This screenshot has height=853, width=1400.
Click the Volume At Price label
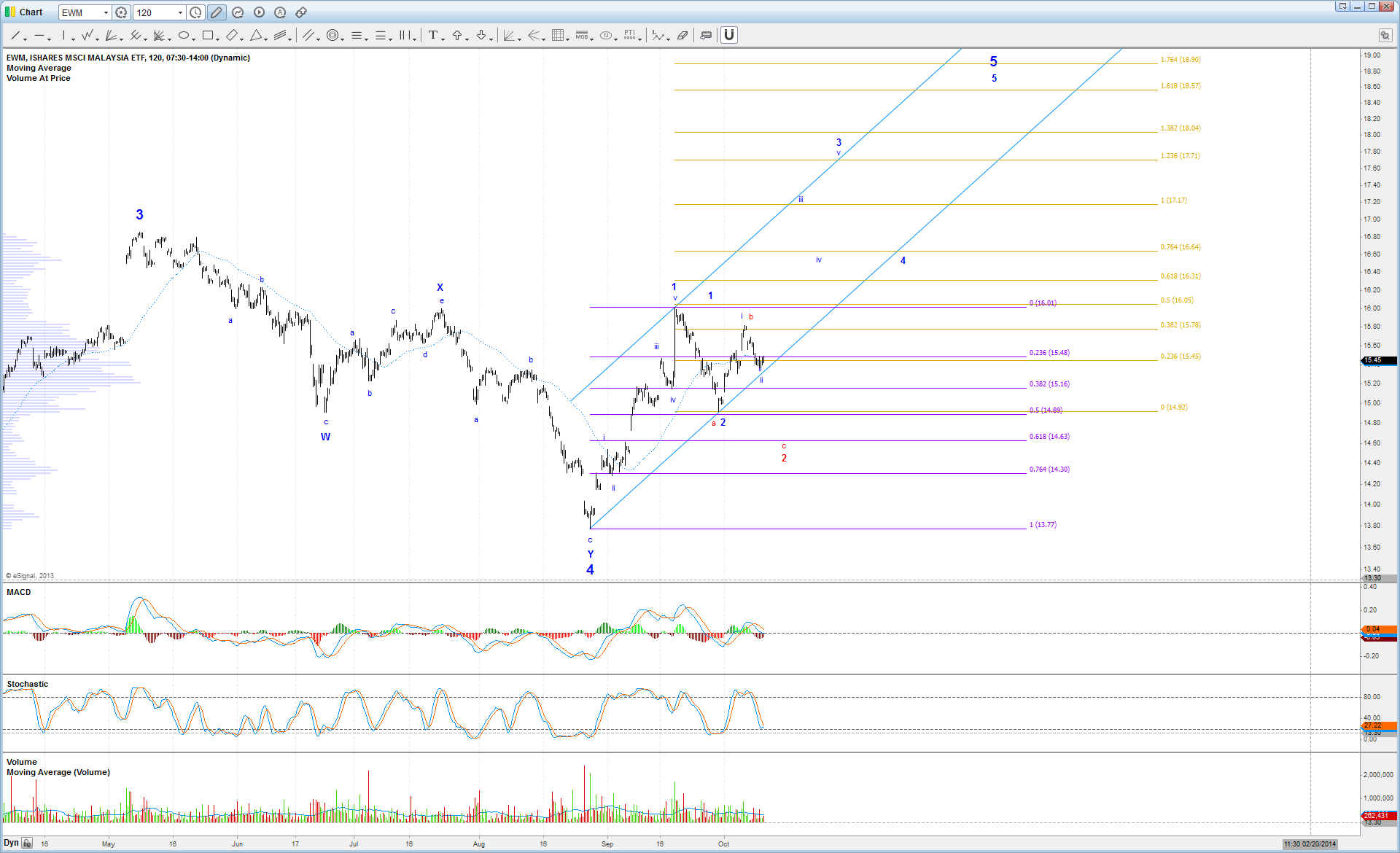[x=39, y=78]
